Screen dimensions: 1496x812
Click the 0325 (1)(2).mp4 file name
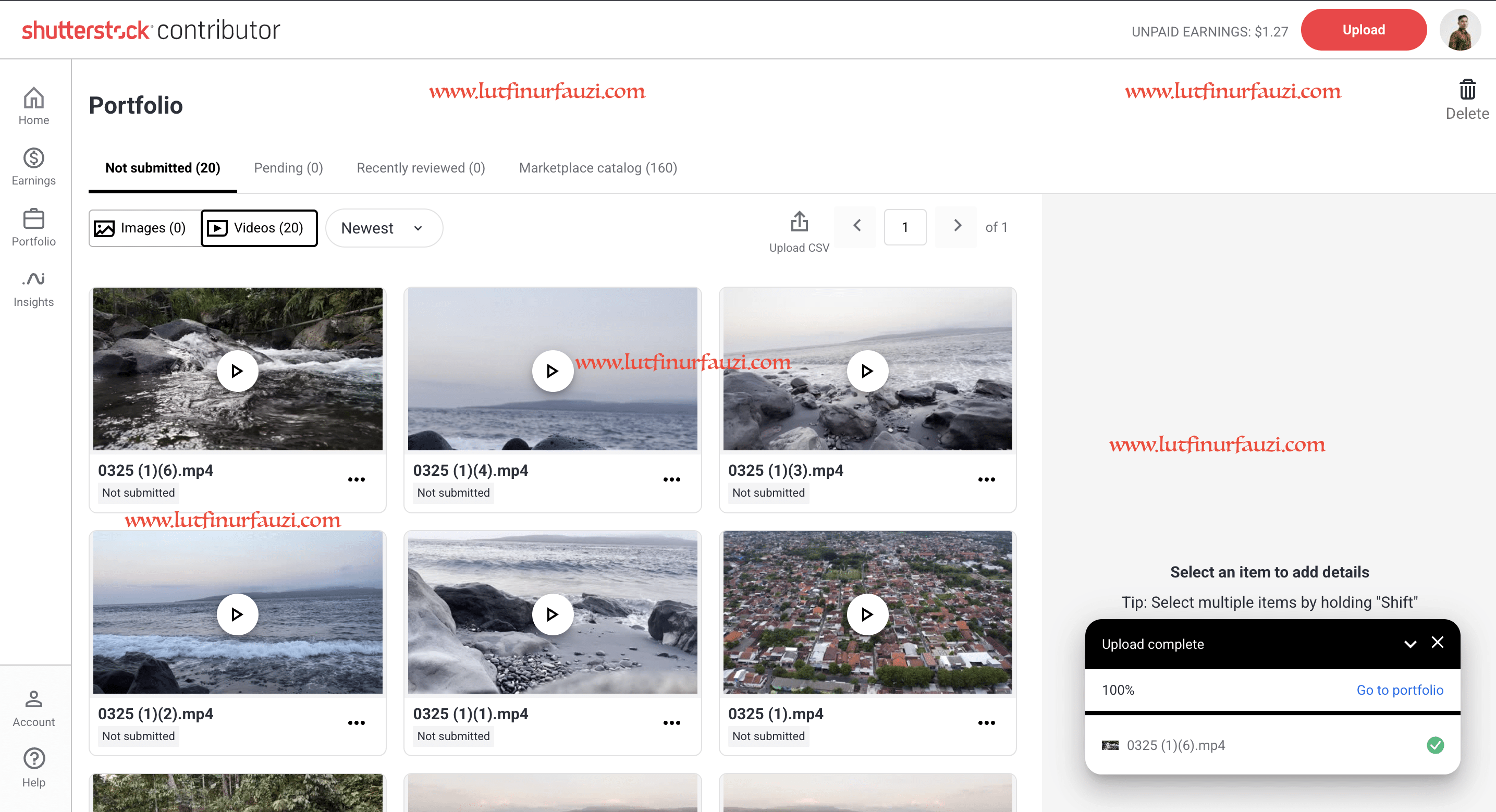click(155, 714)
